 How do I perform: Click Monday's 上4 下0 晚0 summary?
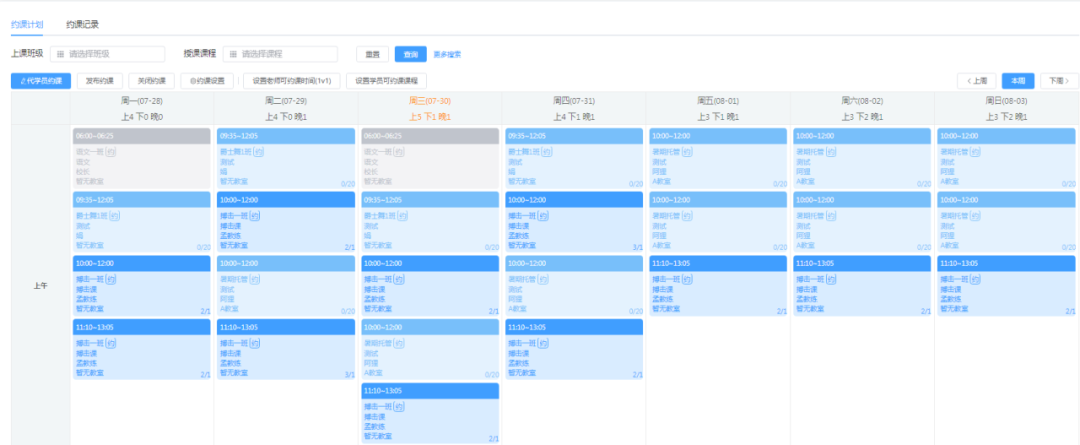tap(142, 116)
